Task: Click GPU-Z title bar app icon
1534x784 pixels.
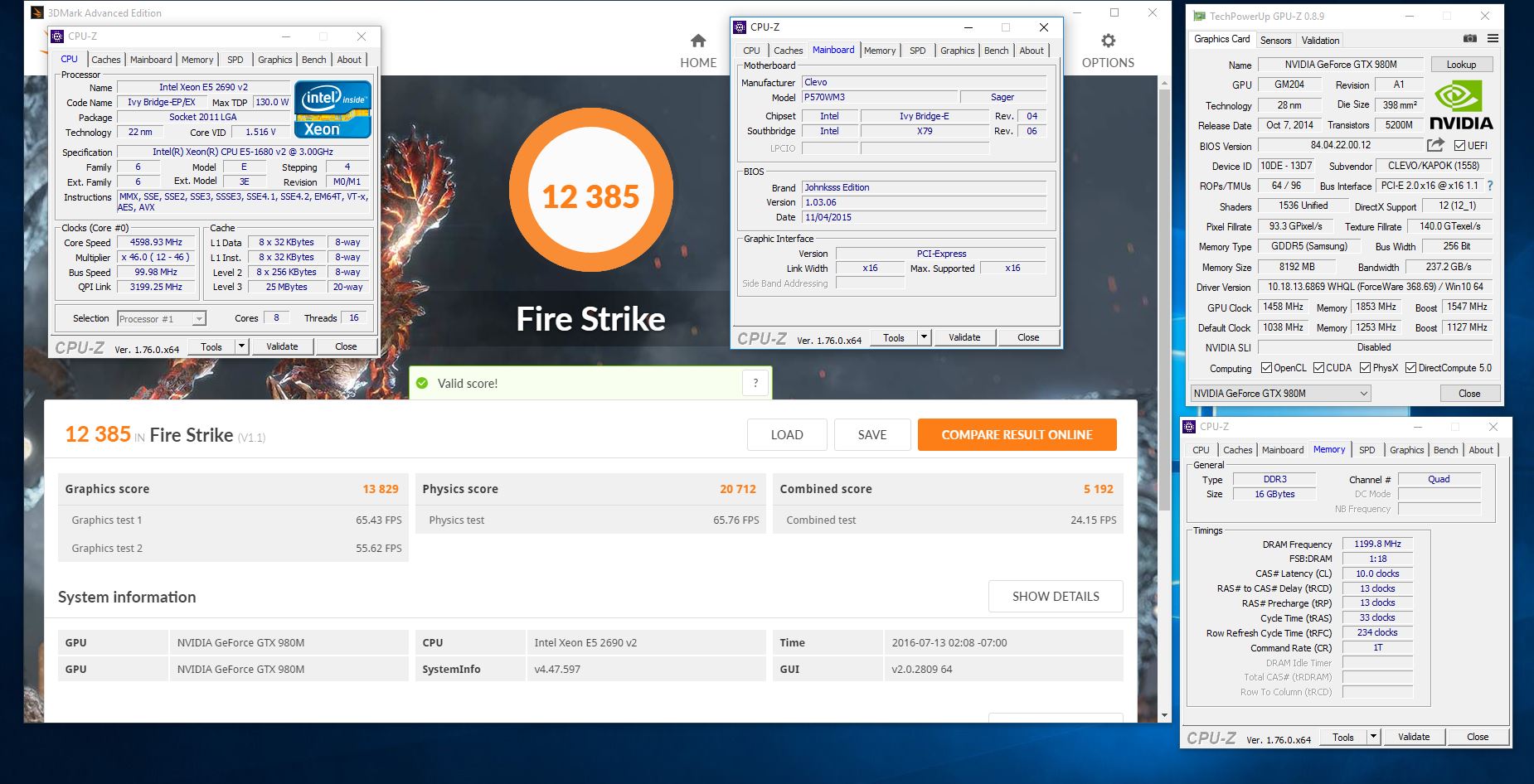Action: tap(1199, 16)
